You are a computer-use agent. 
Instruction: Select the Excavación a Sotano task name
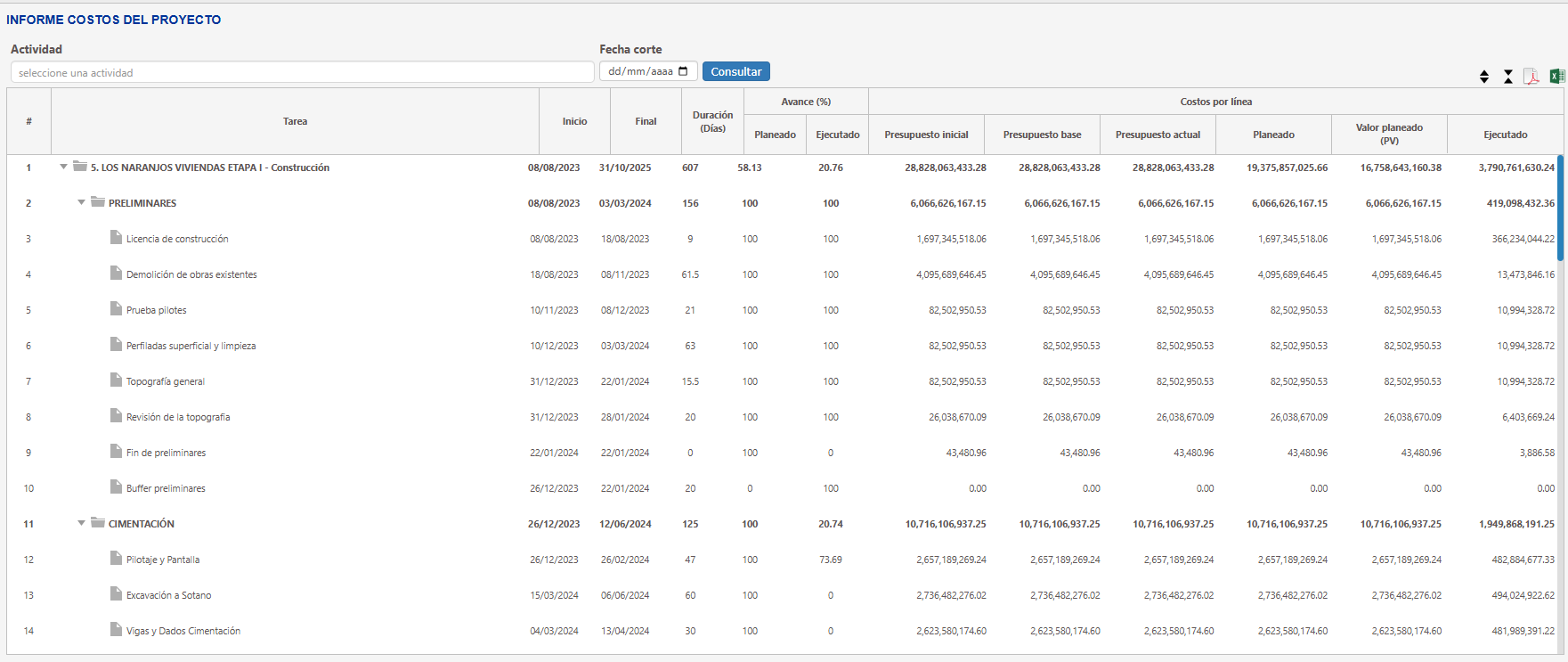pos(169,595)
